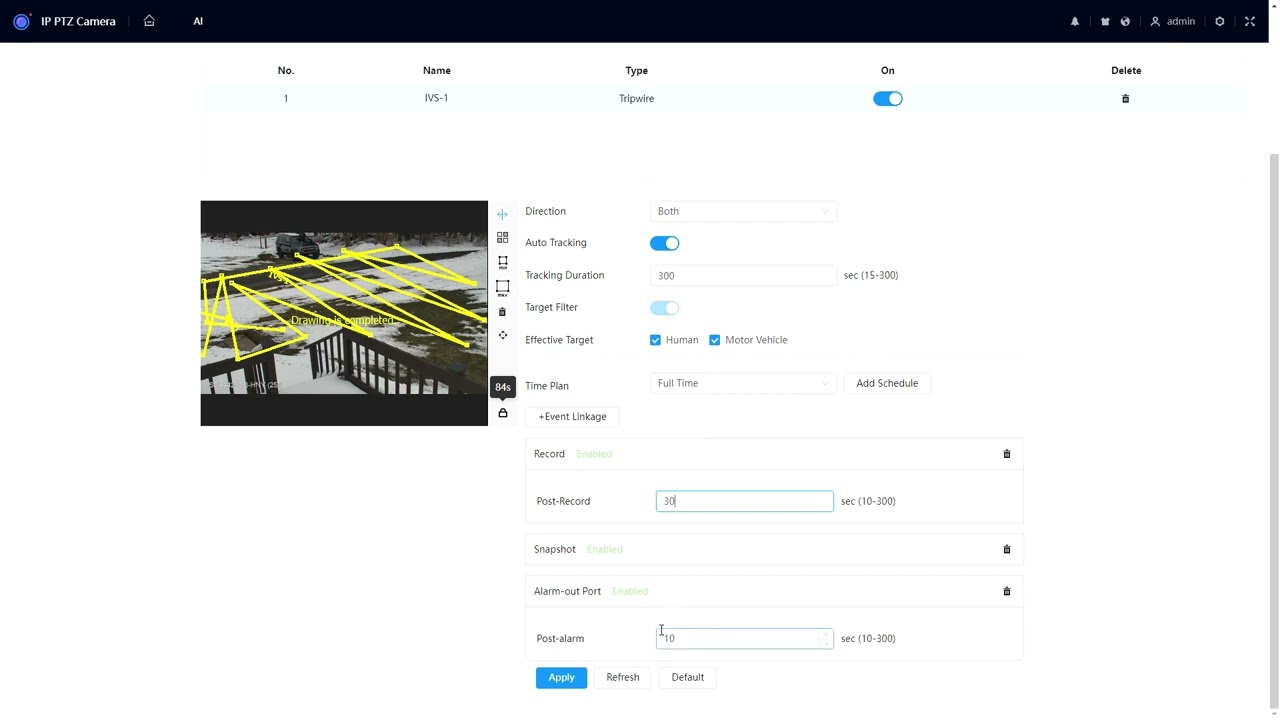Open the Direction dropdown
The image size is (1280, 720).
[x=743, y=211]
